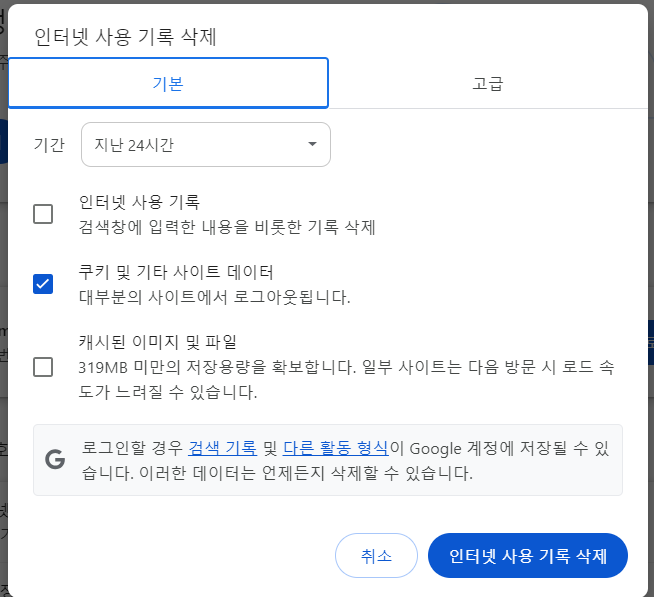
Task: Click the text 검색창에 입력한 내용을 비롯한 기록 삭제
Action: [227, 227]
